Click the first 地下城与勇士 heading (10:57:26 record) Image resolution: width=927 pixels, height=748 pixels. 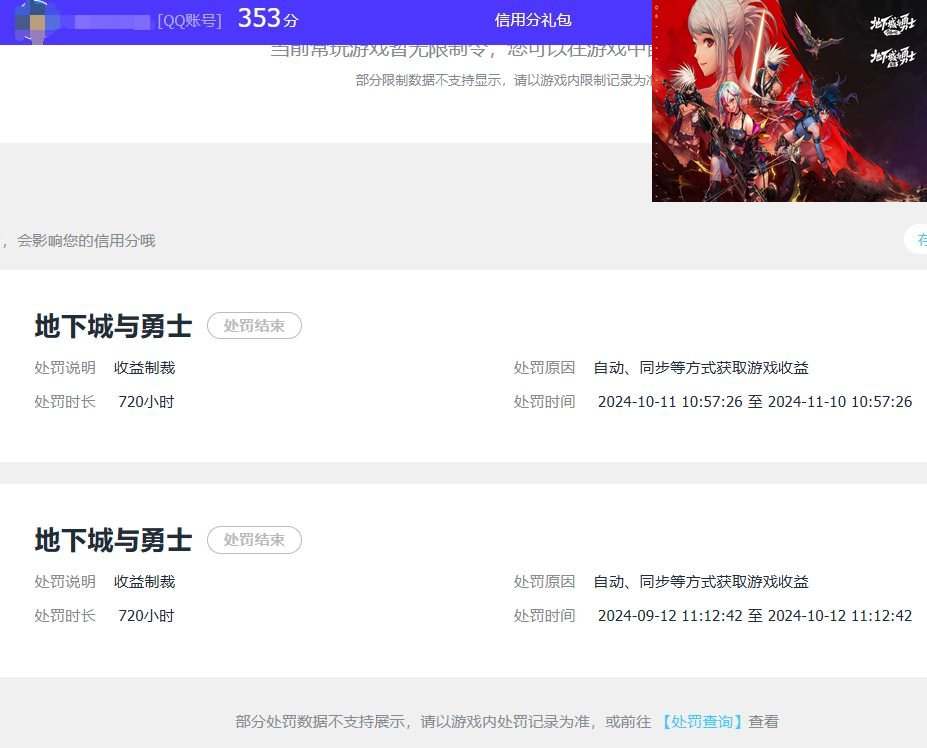pyautogui.click(x=114, y=326)
